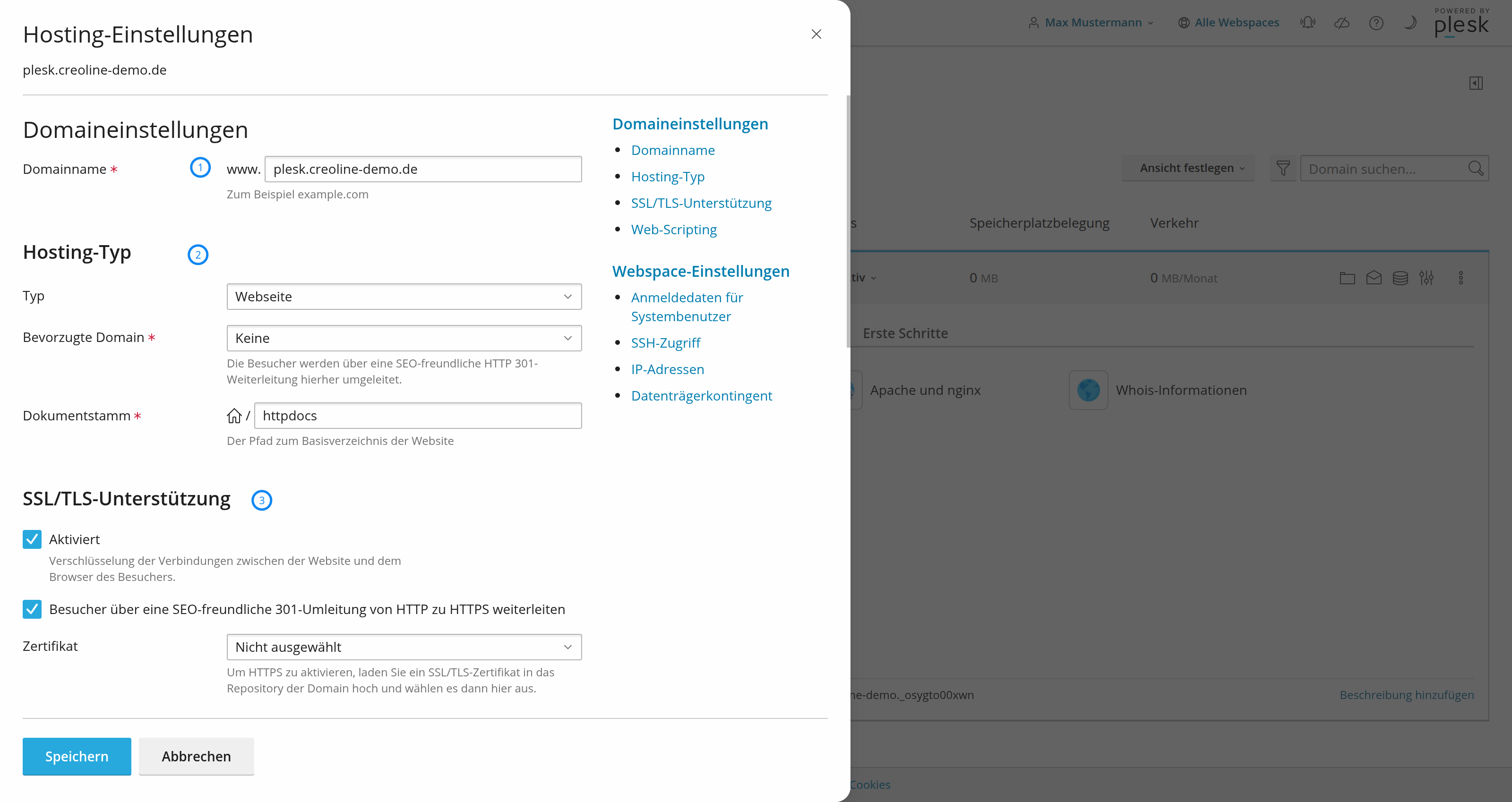This screenshot has width=1512, height=802.
Task: Sort by Speicherplatzbelegung column header
Action: click(x=1039, y=223)
